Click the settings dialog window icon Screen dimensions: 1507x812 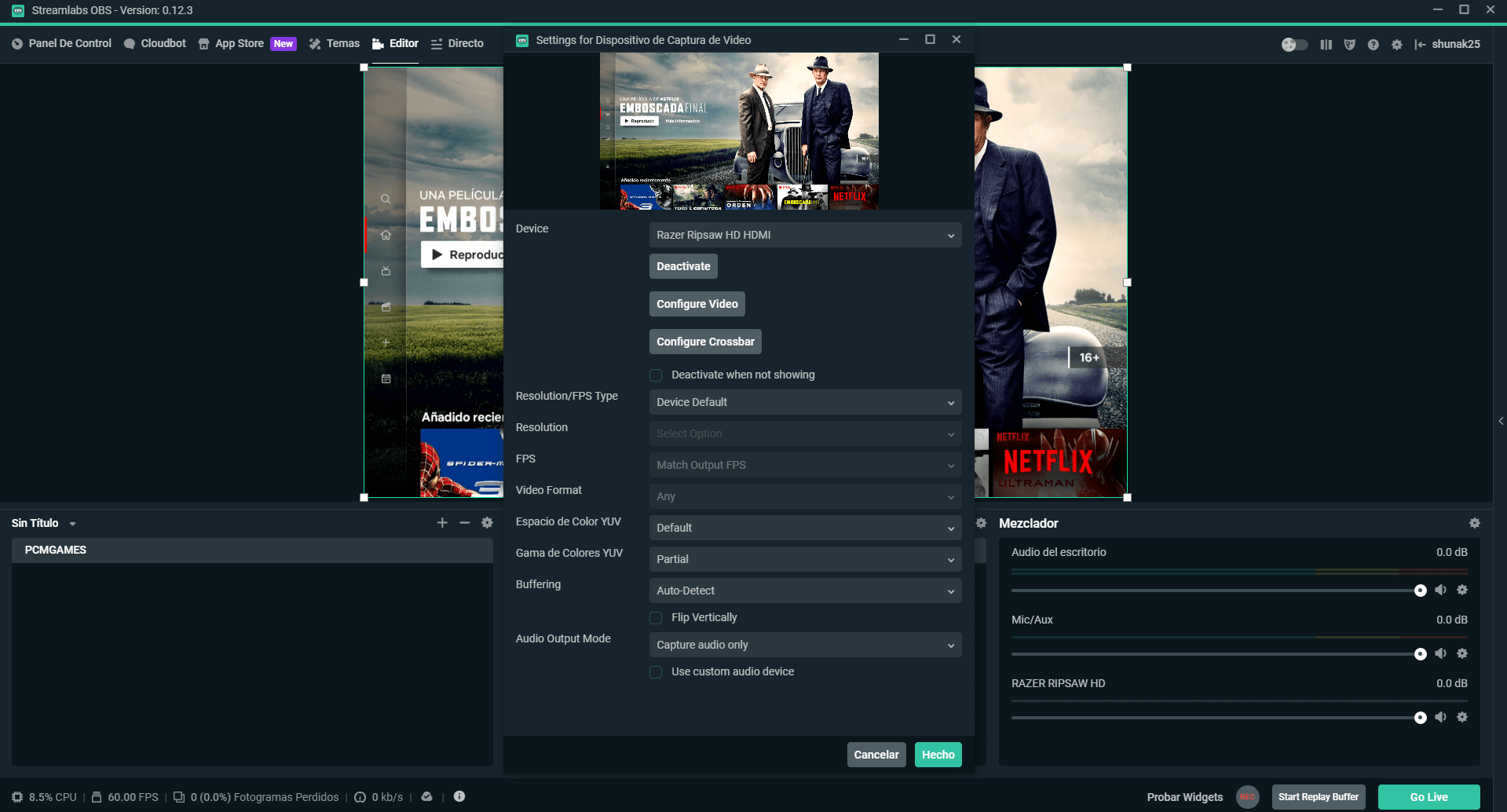pos(522,40)
